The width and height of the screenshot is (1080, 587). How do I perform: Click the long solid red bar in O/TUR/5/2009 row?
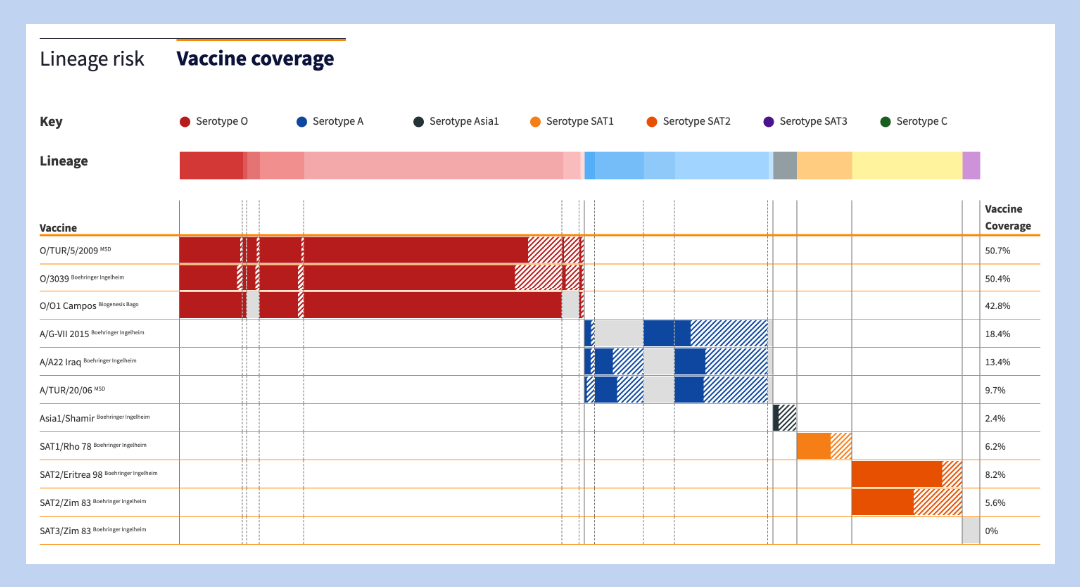(415, 250)
